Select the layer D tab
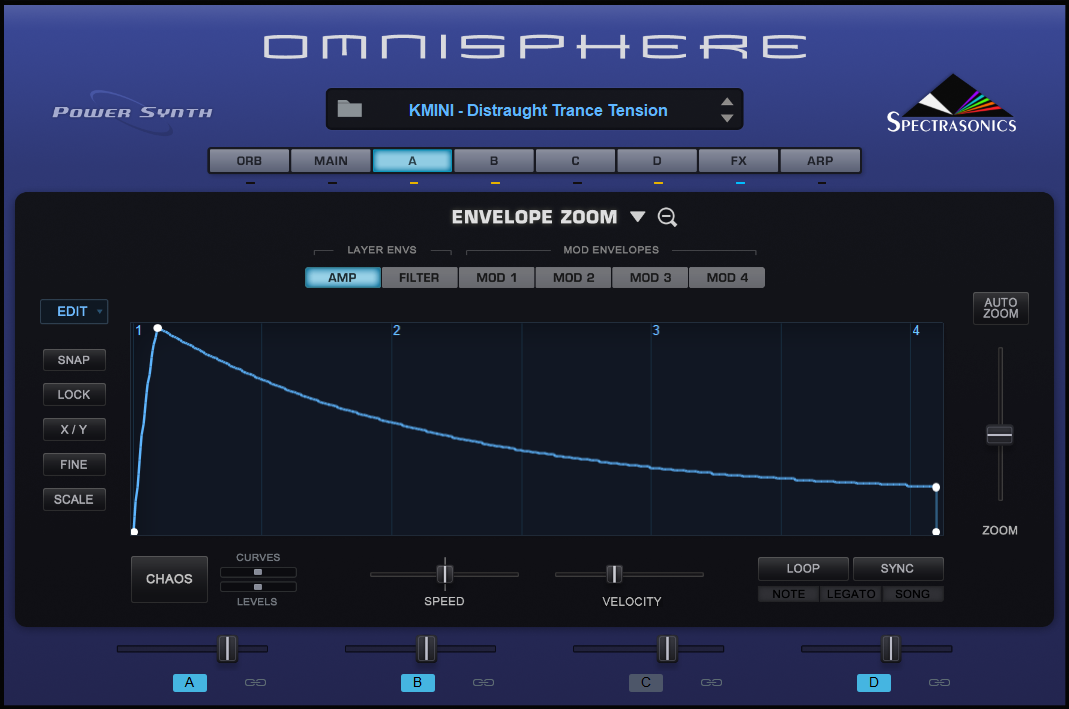The height and width of the screenshot is (709, 1069). [x=657, y=161]
